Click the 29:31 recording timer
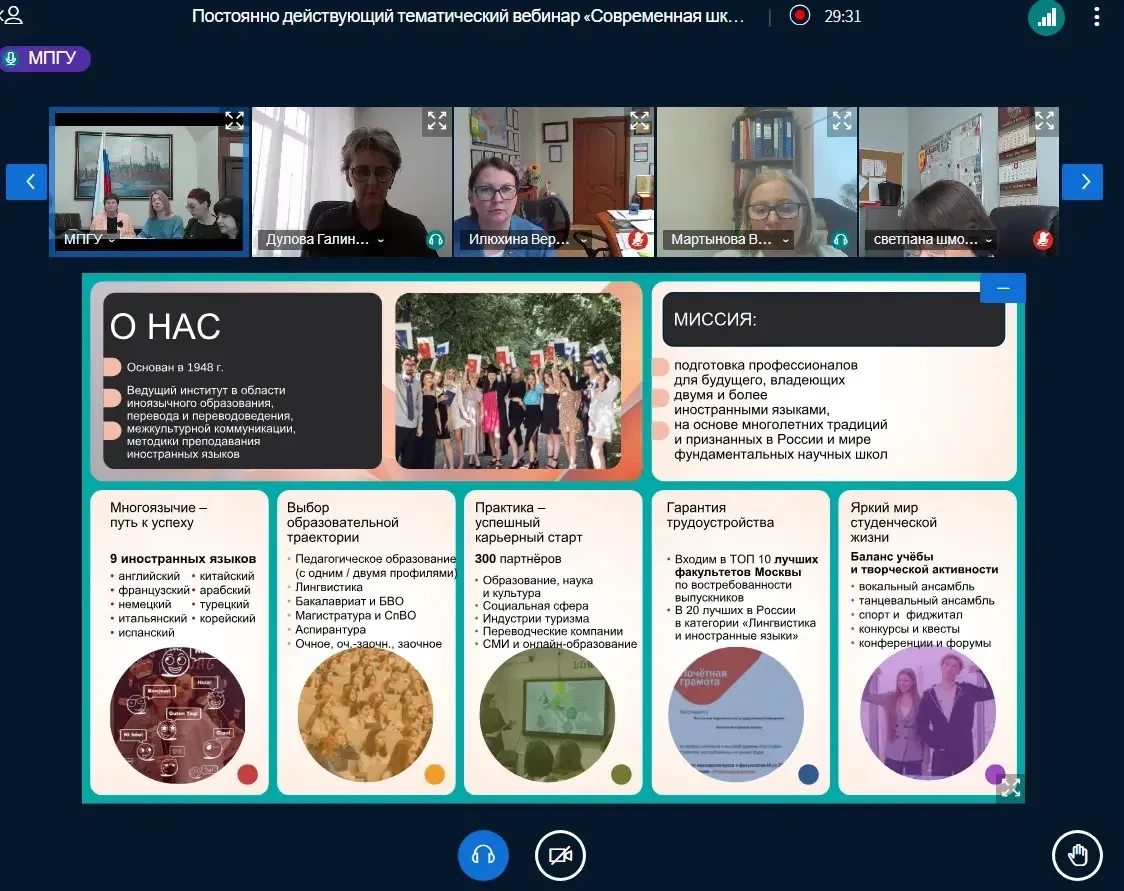Viewport: 1124px width, 891px height. click(x=842, y=16)
